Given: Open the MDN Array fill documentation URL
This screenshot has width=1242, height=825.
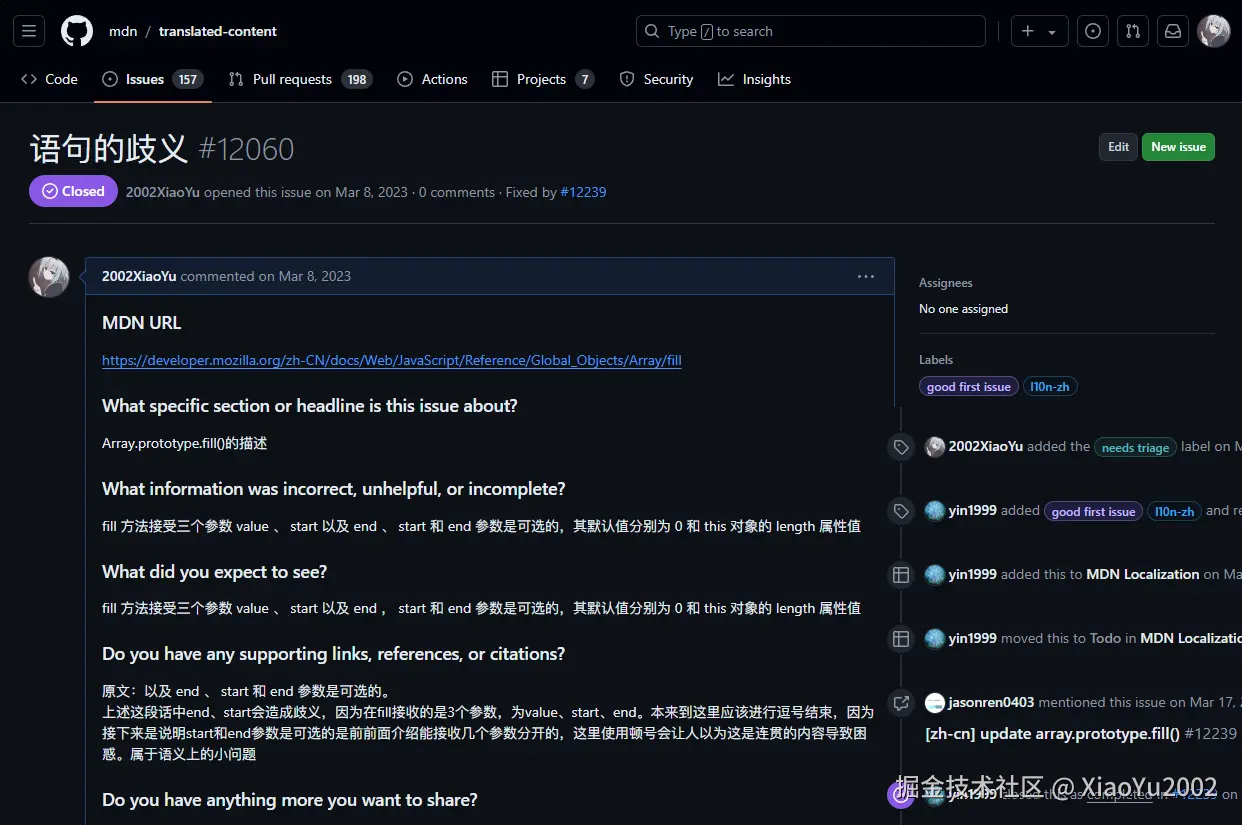Looking at the screenshot, I should pos(391,360).
